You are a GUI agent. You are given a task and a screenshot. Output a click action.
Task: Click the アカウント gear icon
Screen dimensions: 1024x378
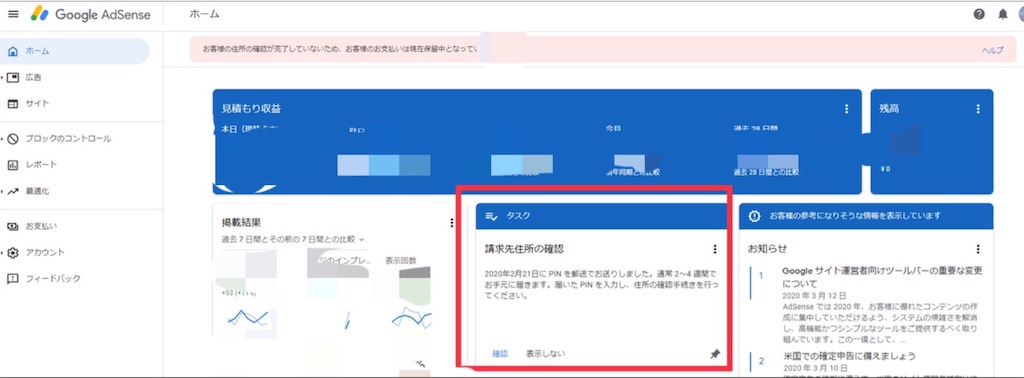click(13, 253)
